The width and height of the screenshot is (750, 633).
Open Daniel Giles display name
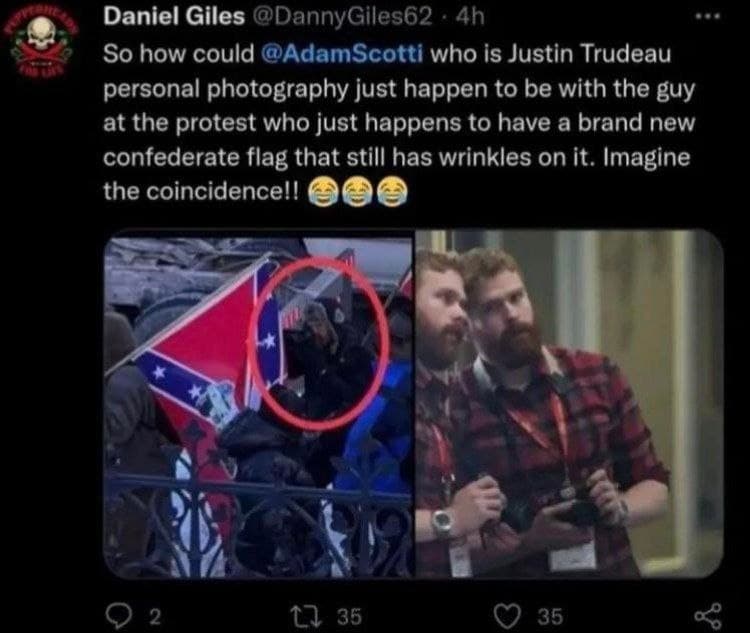pyautogui.click(x=174, y=17)
